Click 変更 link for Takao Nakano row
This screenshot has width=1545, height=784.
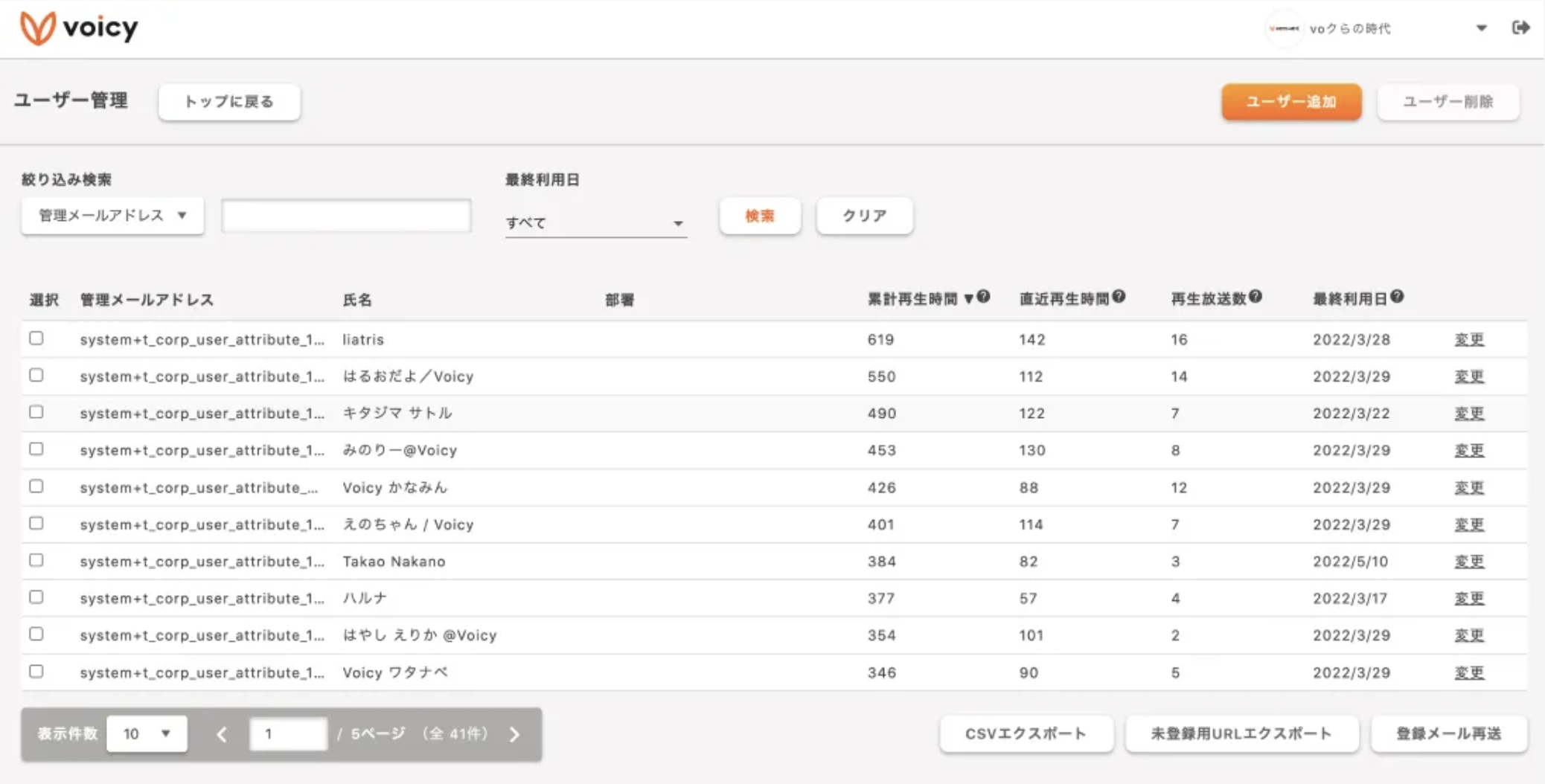(1469, 561)
